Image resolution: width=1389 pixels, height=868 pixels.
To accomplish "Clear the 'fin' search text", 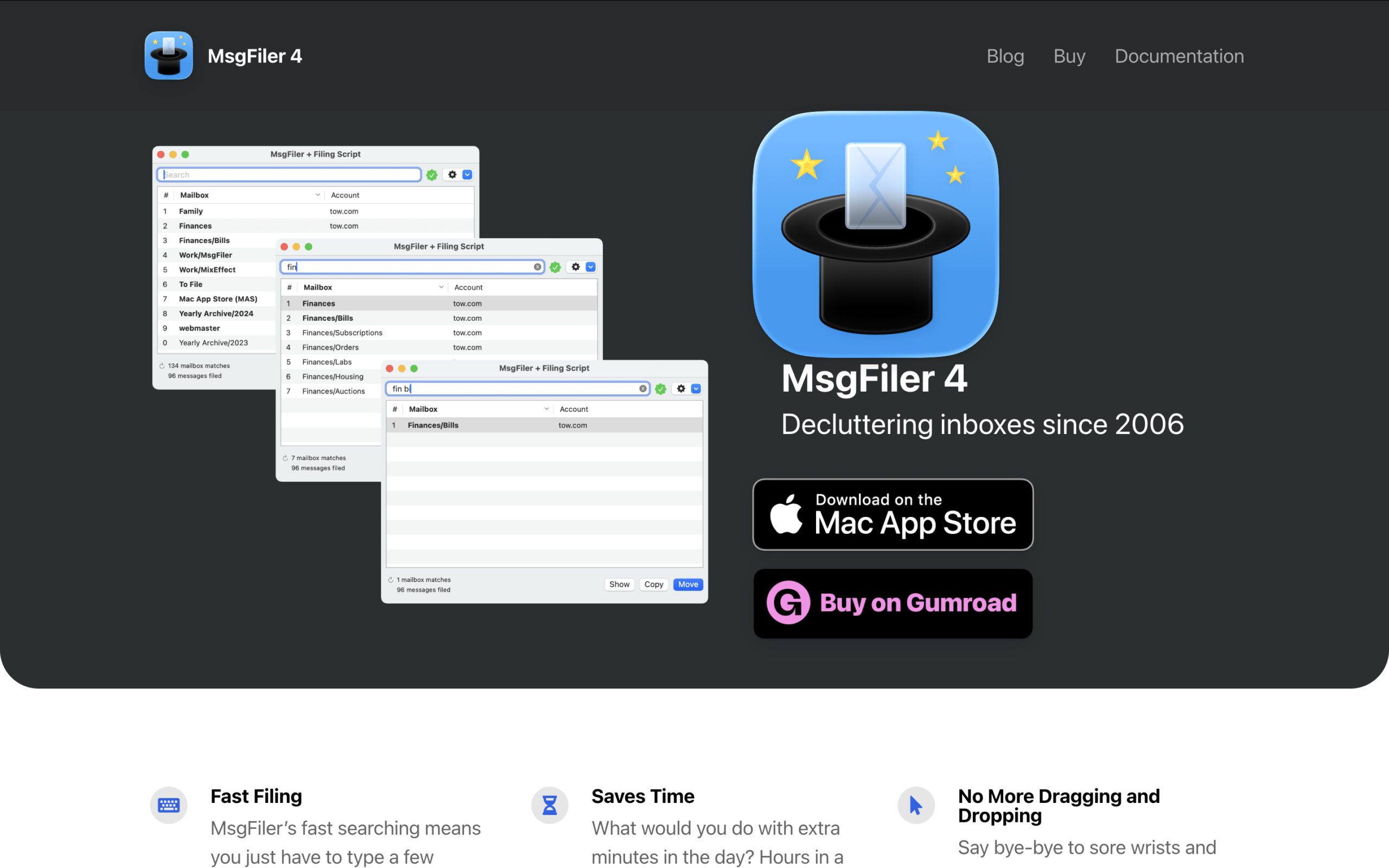I will (537, 267).
